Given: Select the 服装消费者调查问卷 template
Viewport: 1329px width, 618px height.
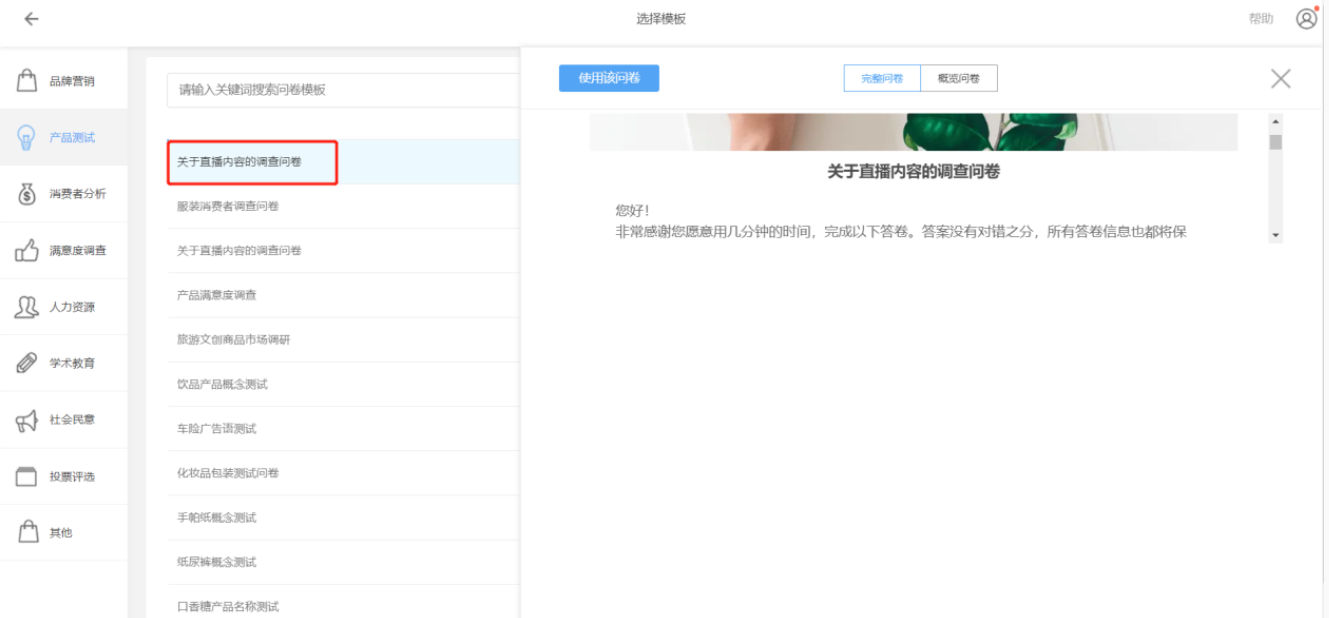Looking at the screenshot, I should [228, 206].
